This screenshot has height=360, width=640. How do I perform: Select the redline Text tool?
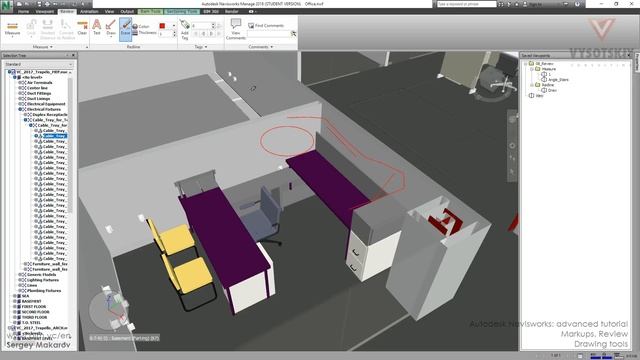[x=97, y=27]
